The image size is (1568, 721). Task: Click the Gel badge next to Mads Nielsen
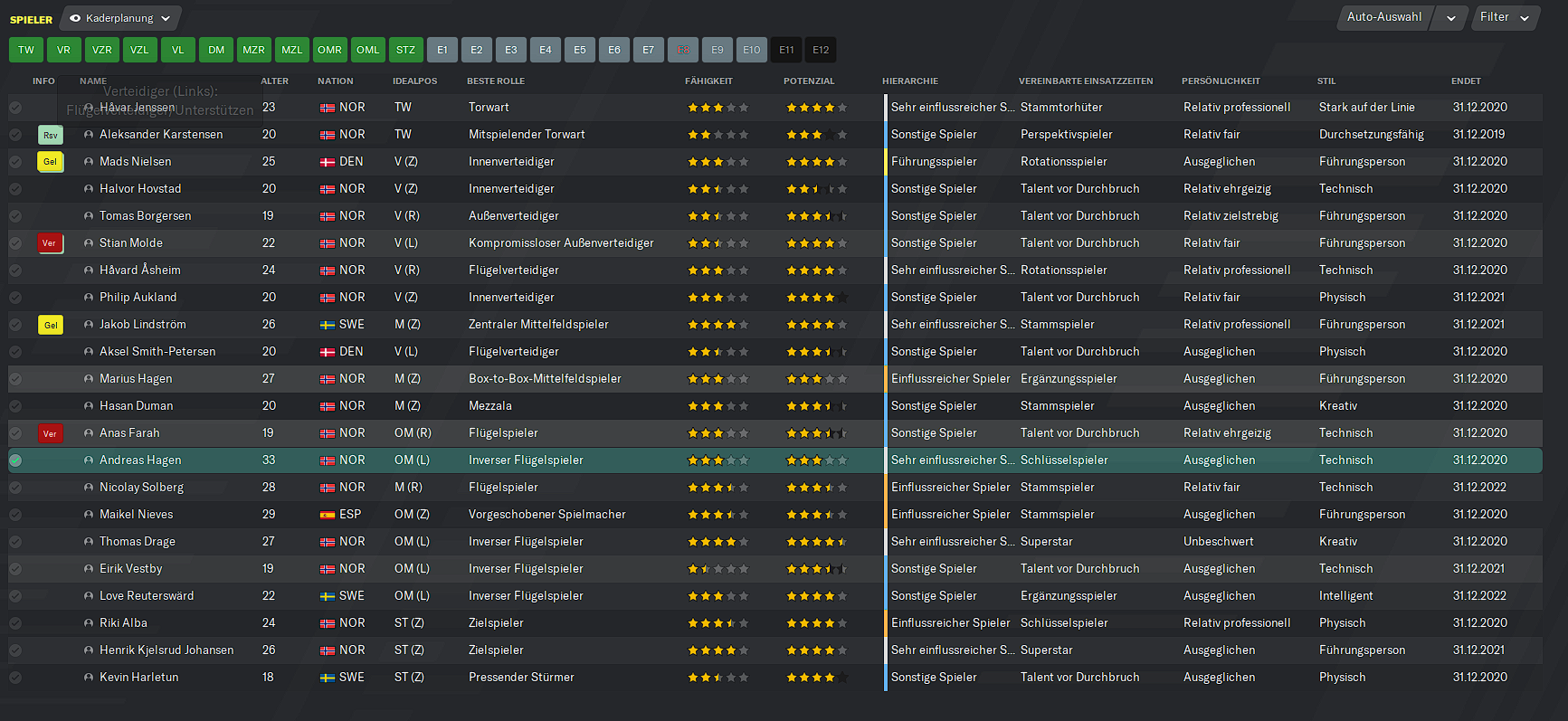[x=51, y=162]
